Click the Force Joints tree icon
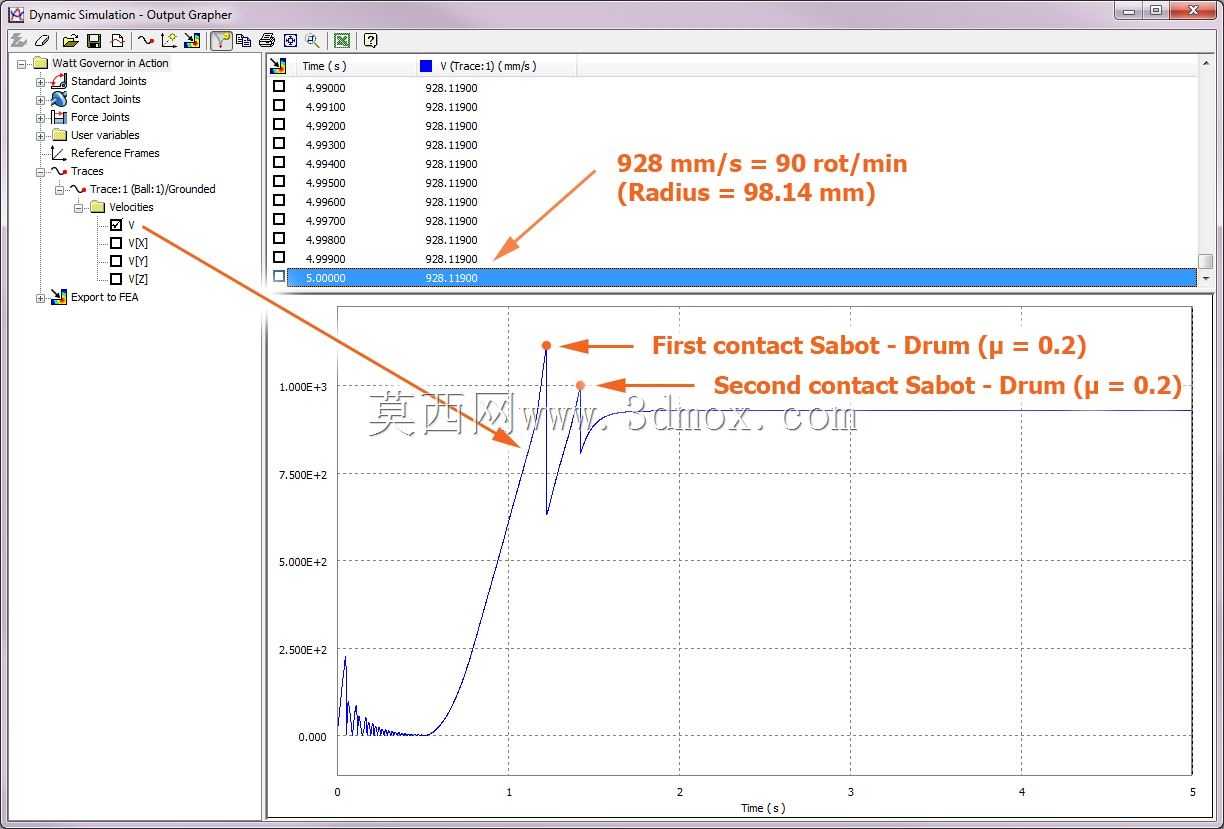This screenshot has width=1224, height=829. pyautogui.click(x=59, y=117)
